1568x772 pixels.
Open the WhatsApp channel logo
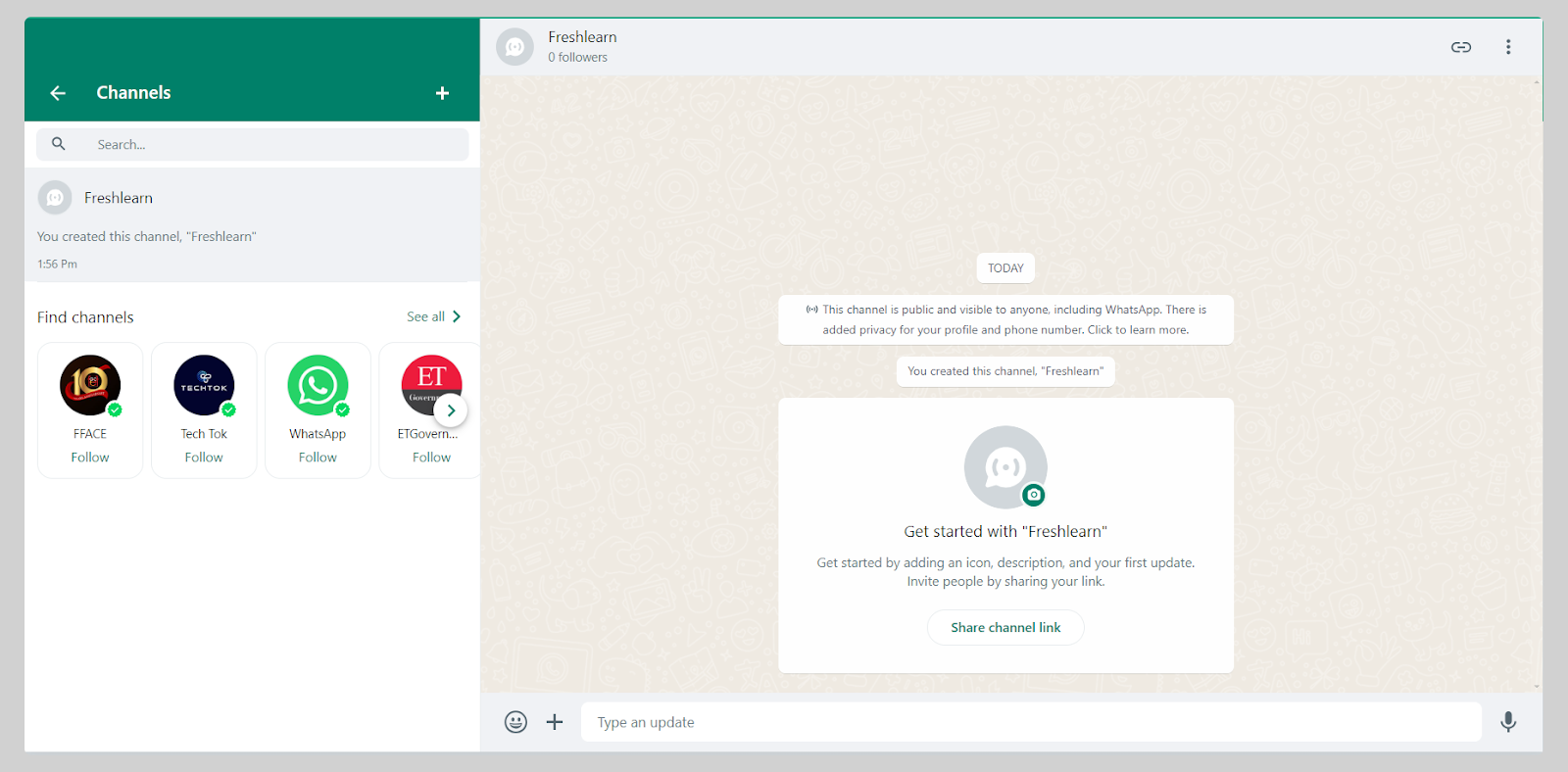318,385
